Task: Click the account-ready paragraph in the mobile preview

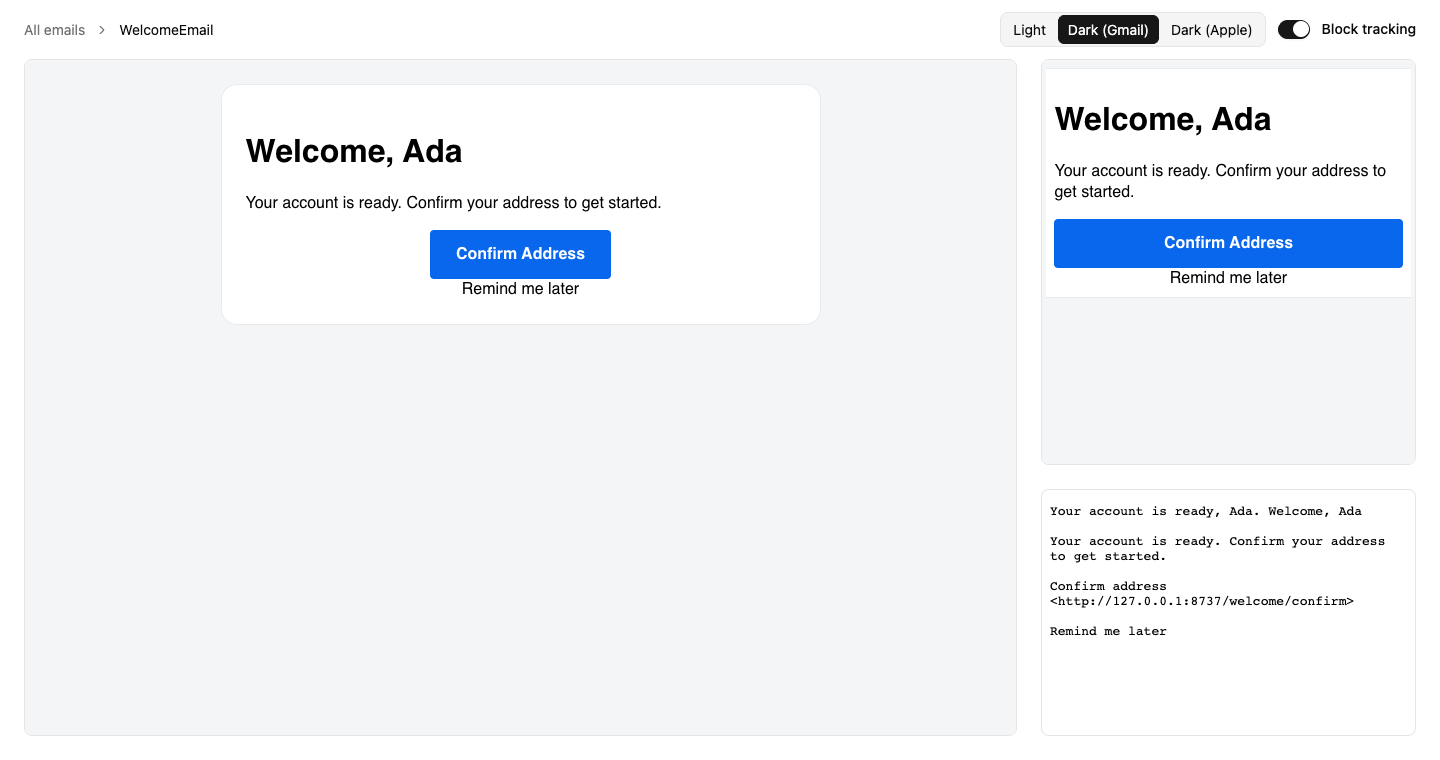Action: tap(1220, 181)
